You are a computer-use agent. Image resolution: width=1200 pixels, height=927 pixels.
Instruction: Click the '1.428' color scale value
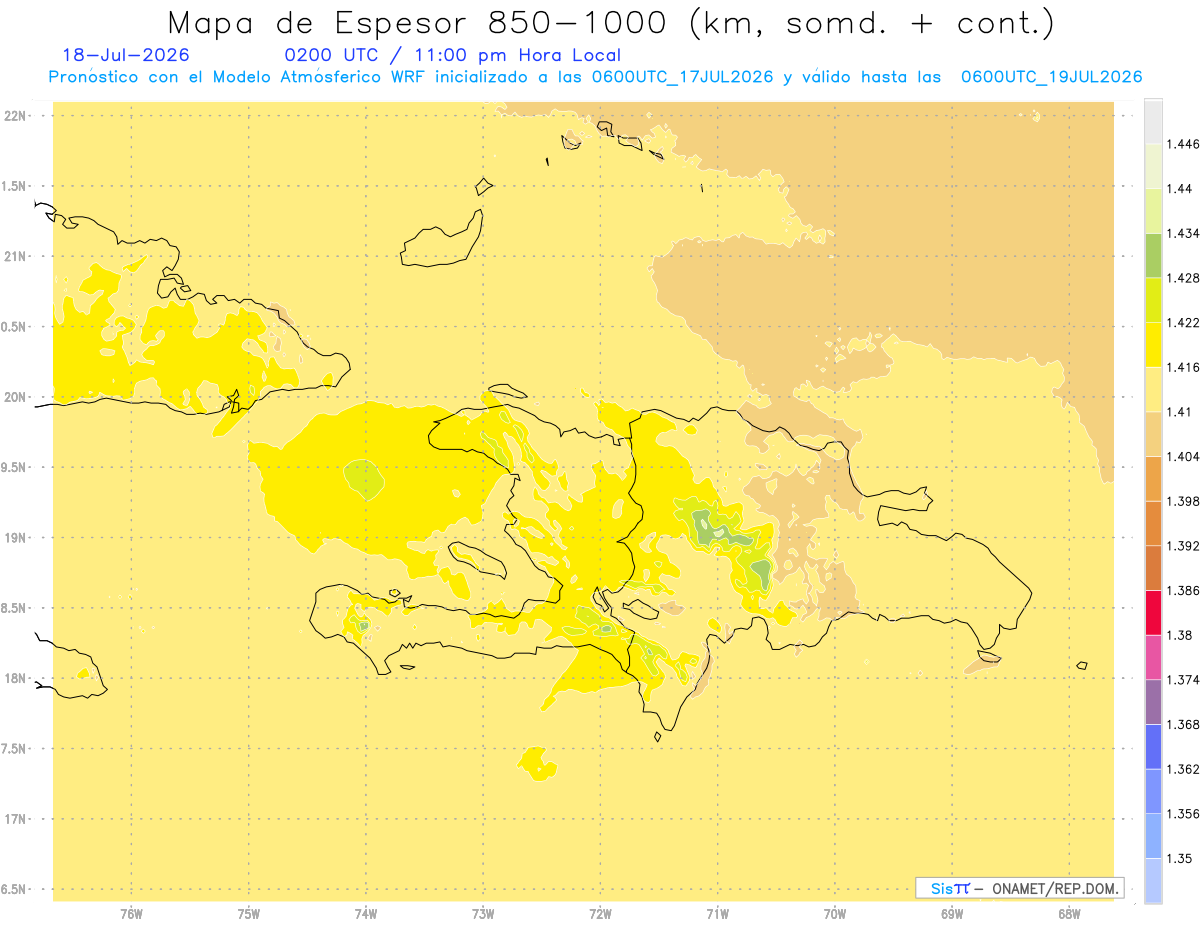point(1183,278)
